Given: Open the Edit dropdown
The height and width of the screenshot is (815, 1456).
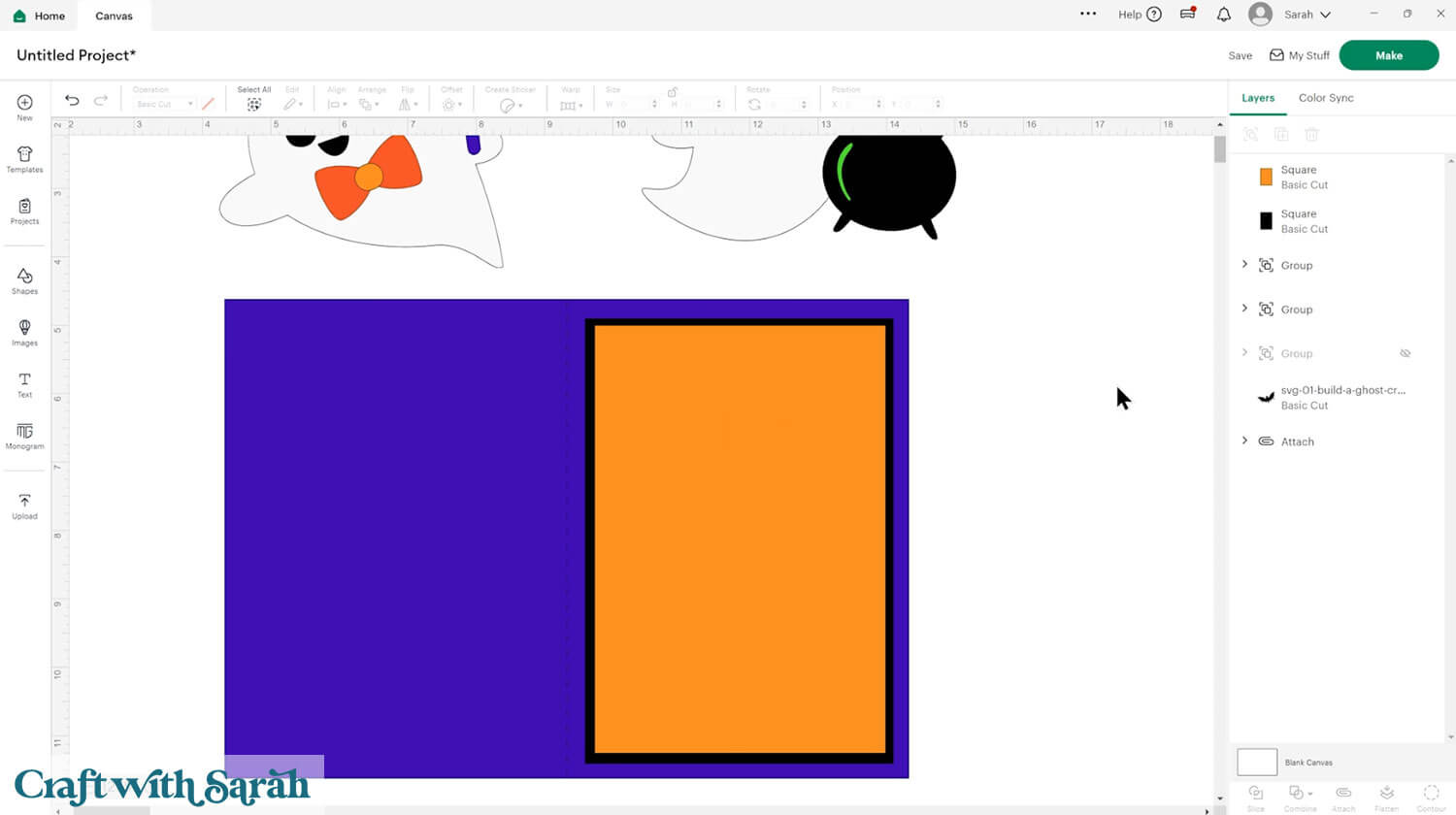Looking at the screenshot, I should click(293, 104).
